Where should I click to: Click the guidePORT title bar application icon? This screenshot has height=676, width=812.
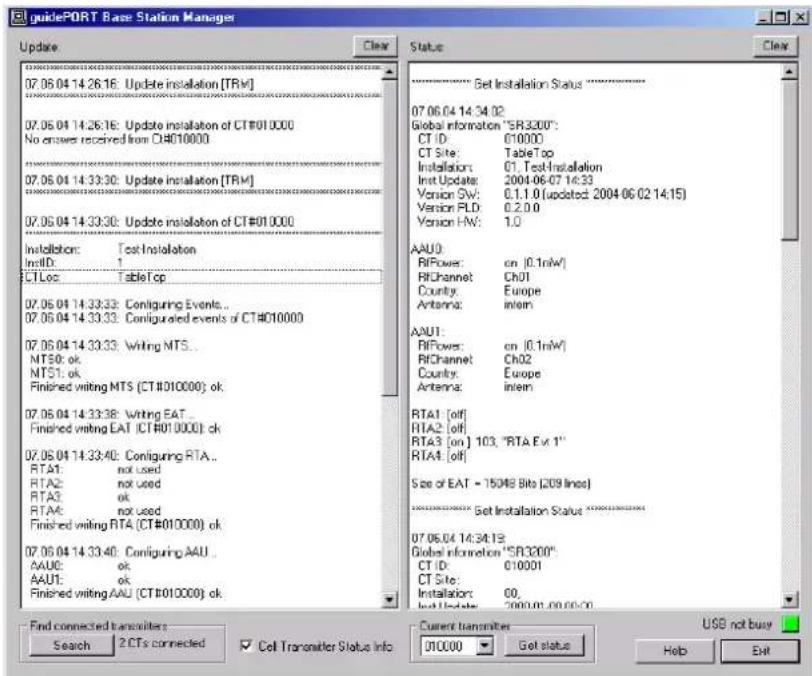pyautogui.click(x=18, y=17)
